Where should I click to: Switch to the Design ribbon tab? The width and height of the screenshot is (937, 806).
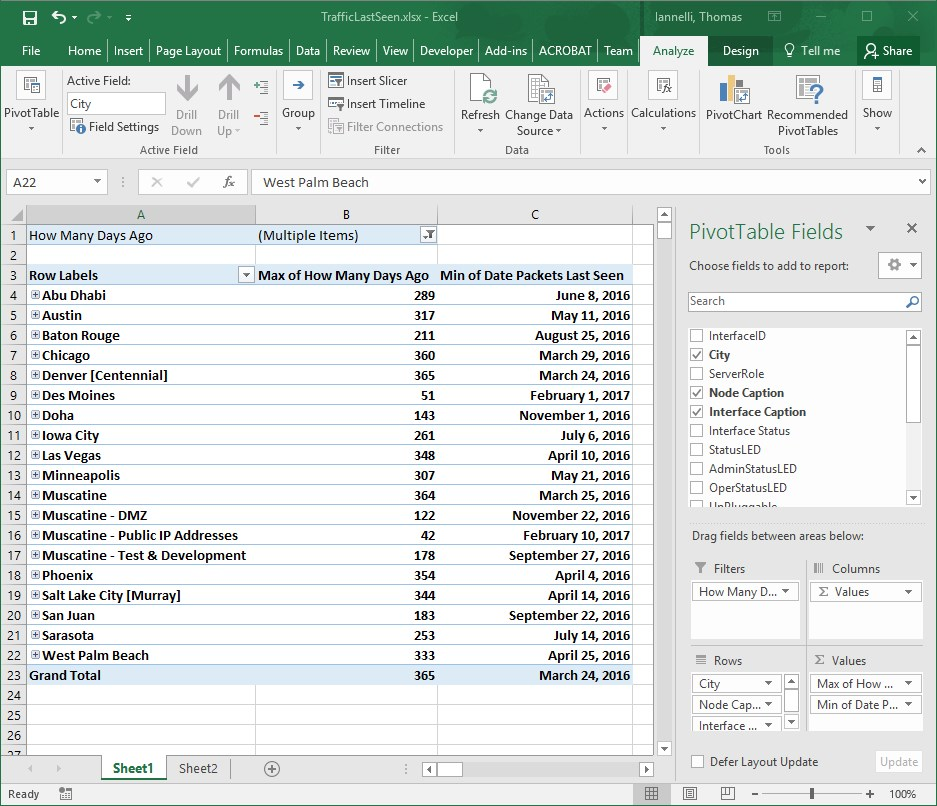740,51
